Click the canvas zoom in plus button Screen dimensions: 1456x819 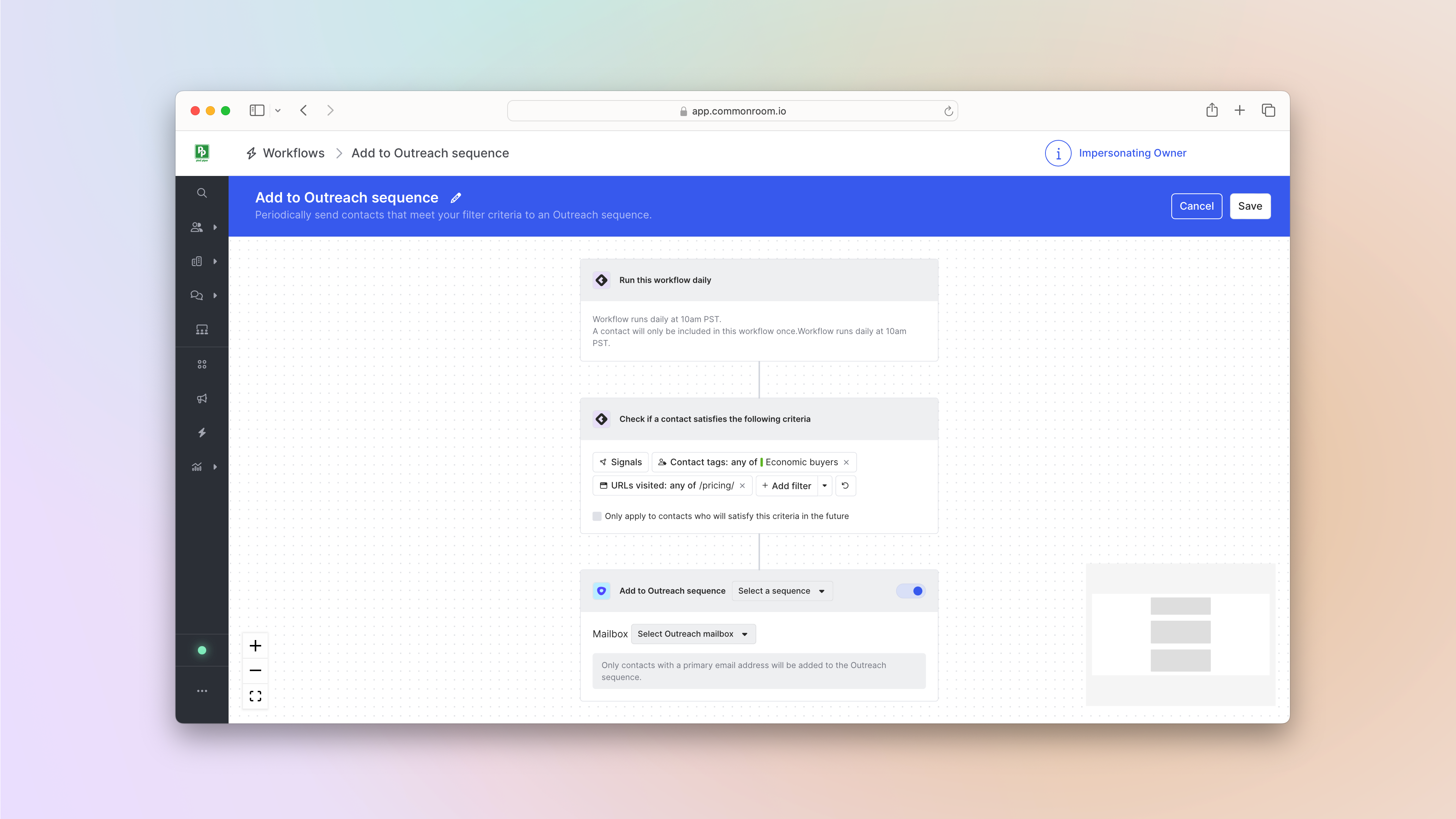tap(255, 645)
